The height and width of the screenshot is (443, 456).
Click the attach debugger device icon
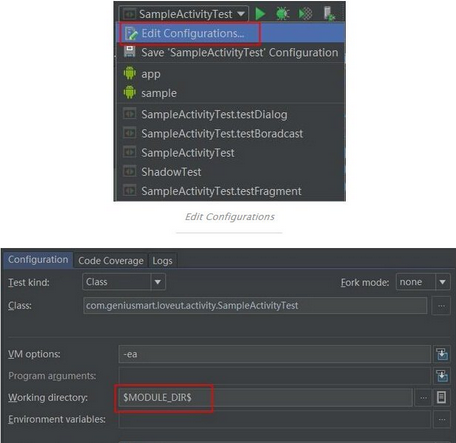click(329, 14)
